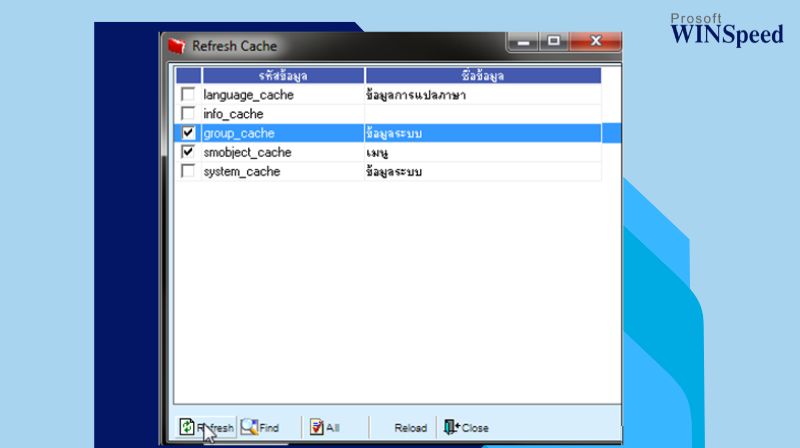Select the info_cache row text

(x=233, y=114)
